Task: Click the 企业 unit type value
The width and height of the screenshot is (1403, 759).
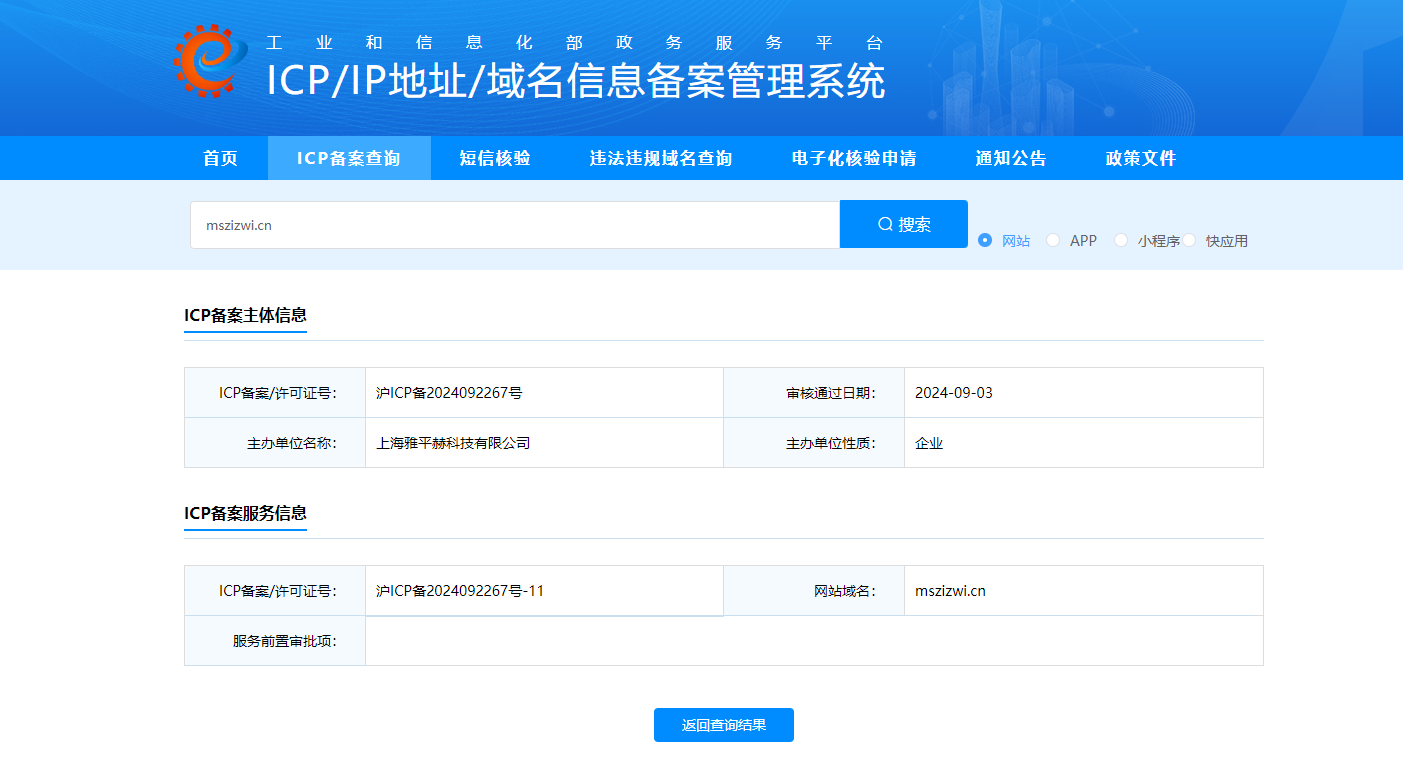Action: coord(929,443)
